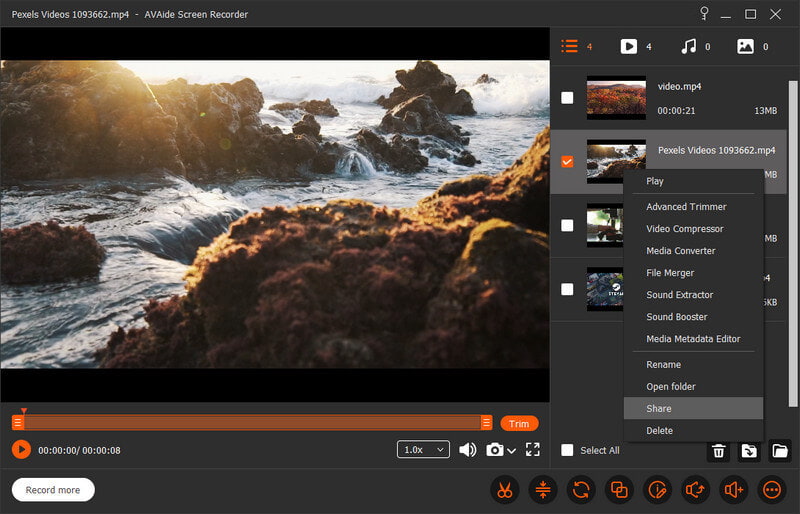This screenshot has height=514, width=800.
Task: Select Sound Booster menu entry
Action: (693, 316)
